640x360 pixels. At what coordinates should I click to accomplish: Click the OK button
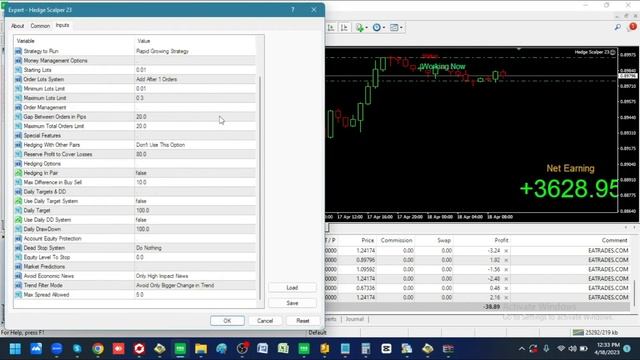coord(227,321)
